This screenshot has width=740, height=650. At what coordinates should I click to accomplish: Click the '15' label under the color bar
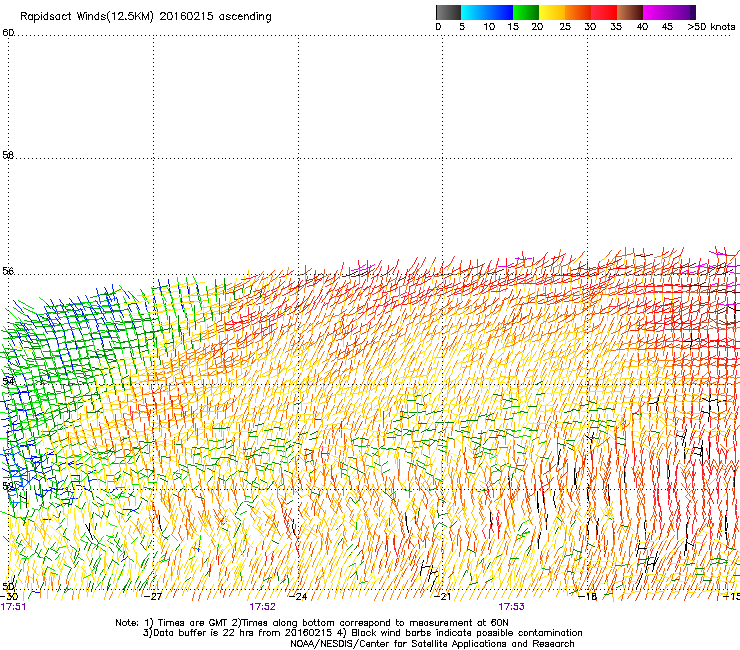tap(513, 27)
